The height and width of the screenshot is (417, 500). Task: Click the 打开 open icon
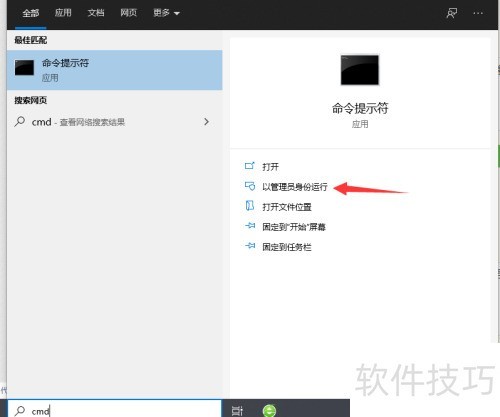(250, 166)
